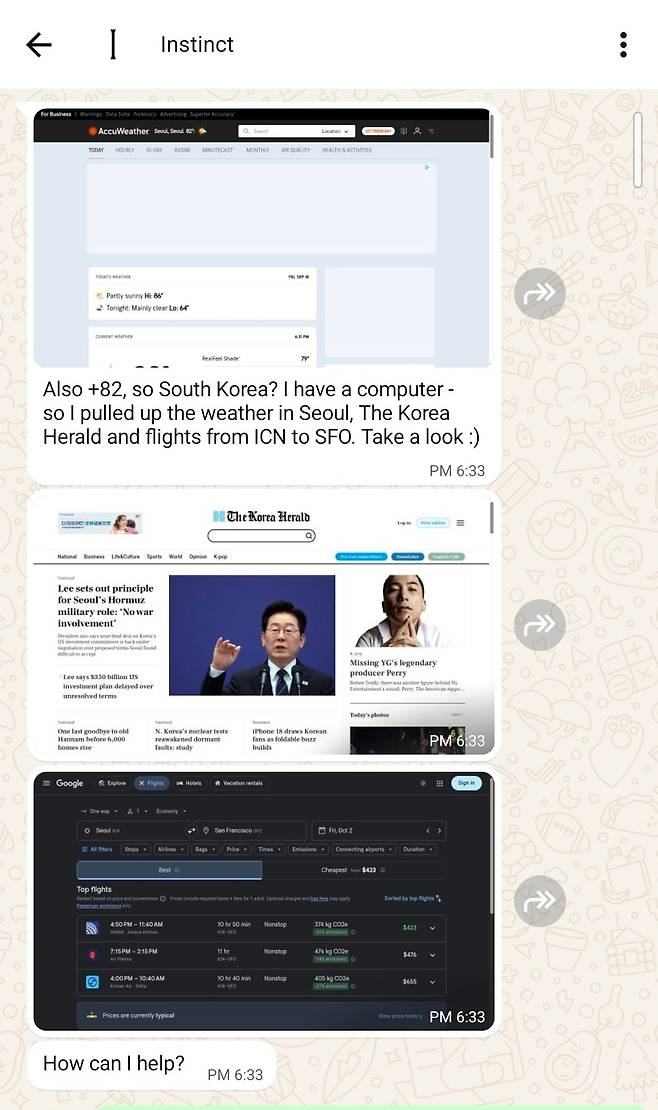This screenshot has height=1110, width=658.
Task: Click the PM 6:33 timestamp beside "How can I help?"
Action: pos(235,1075)
